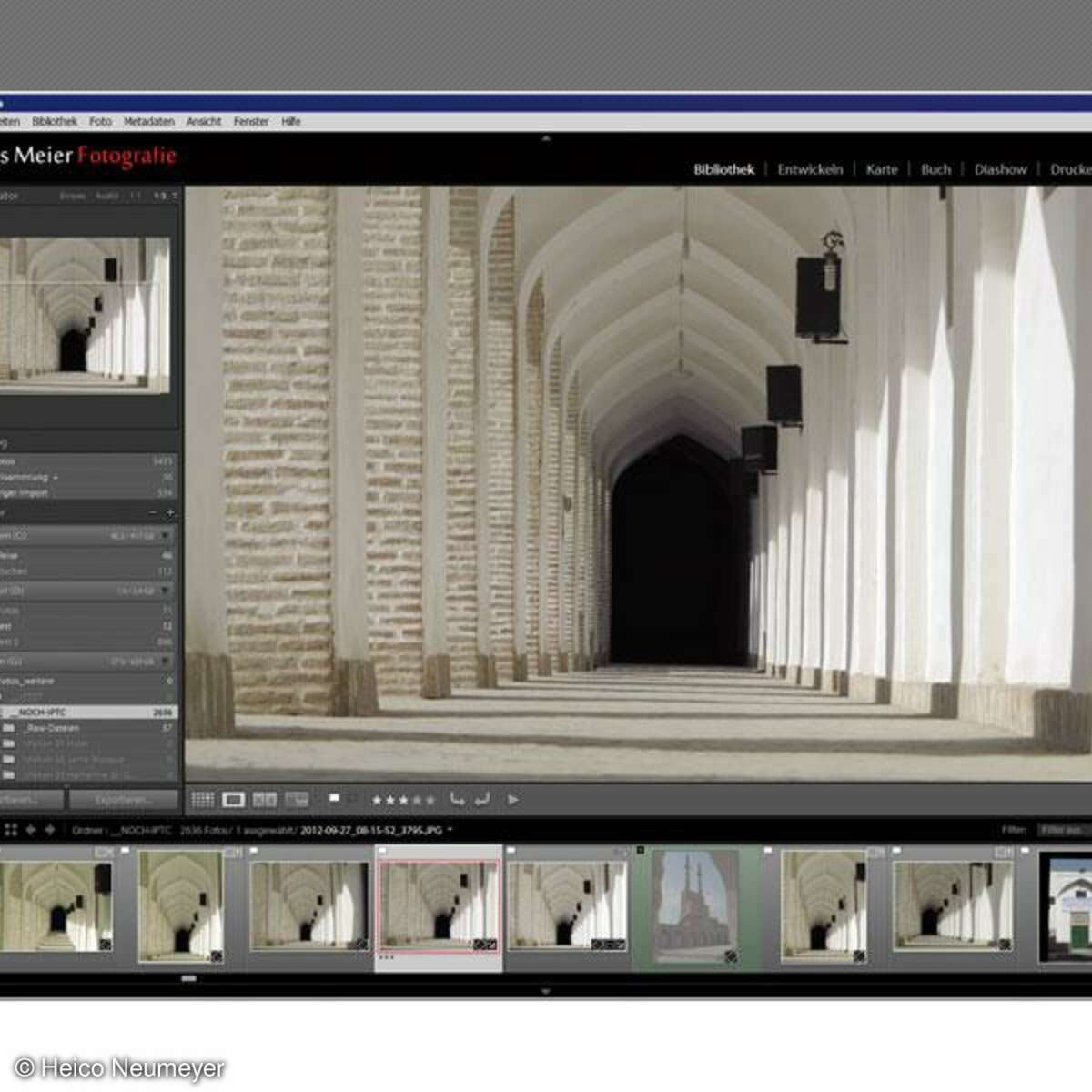Open the Metadaten menu
The image size is (1092, 1092).
[149, 121]
